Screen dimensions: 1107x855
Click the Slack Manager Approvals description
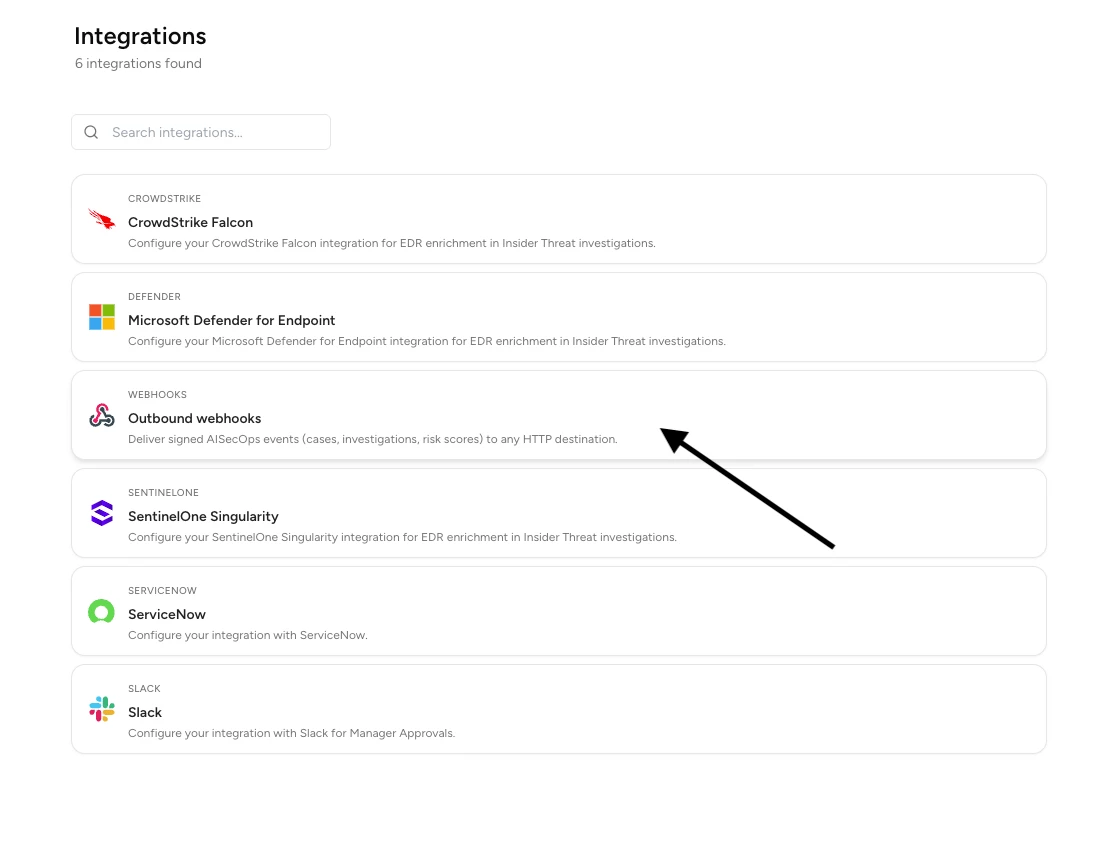(x=292, y=733)
